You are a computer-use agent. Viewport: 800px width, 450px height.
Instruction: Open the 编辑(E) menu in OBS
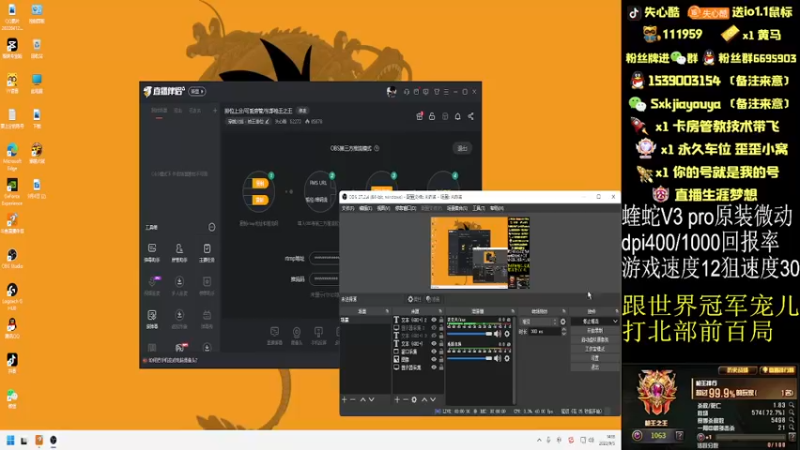click(x=365, y=208)
